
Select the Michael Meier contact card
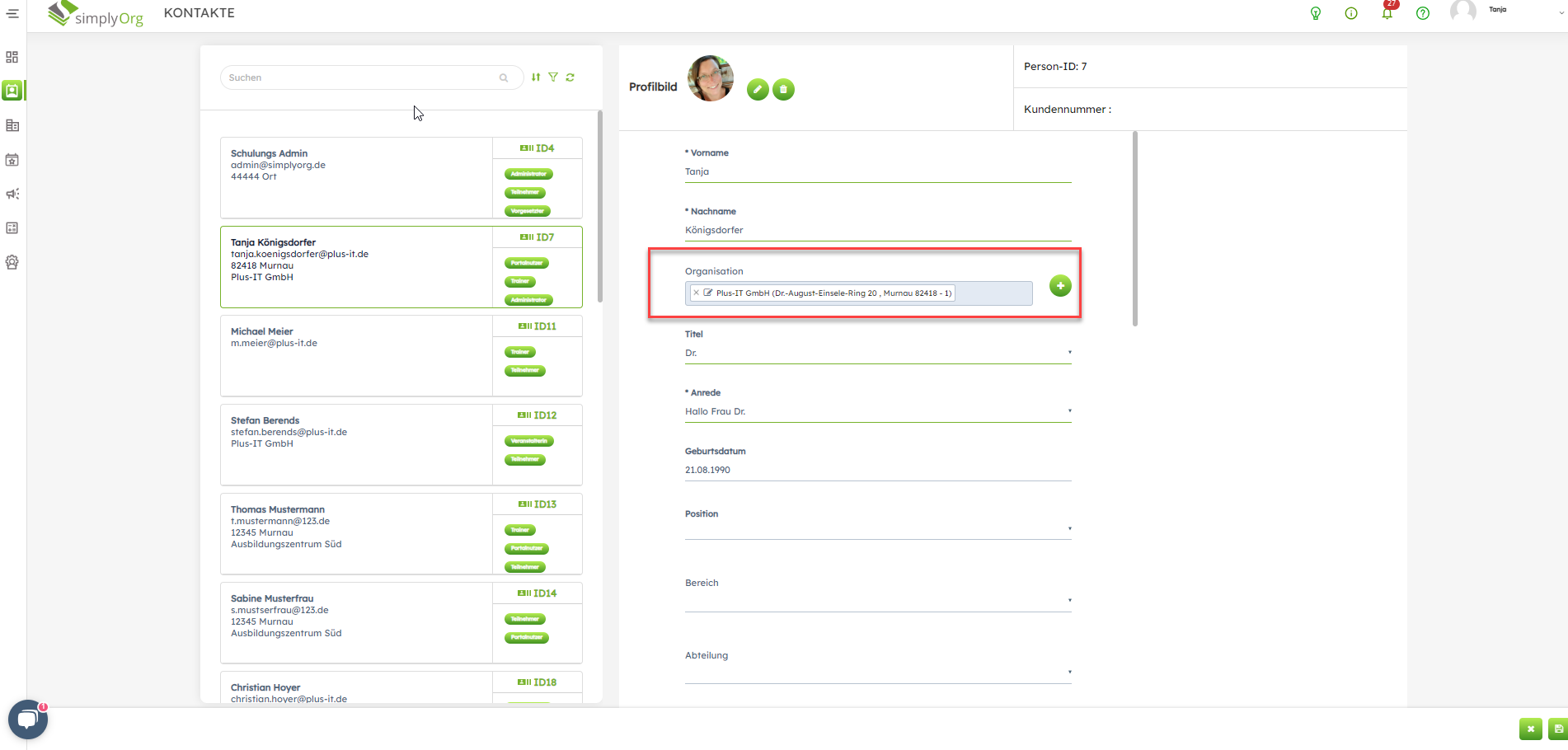coord(356,355)
